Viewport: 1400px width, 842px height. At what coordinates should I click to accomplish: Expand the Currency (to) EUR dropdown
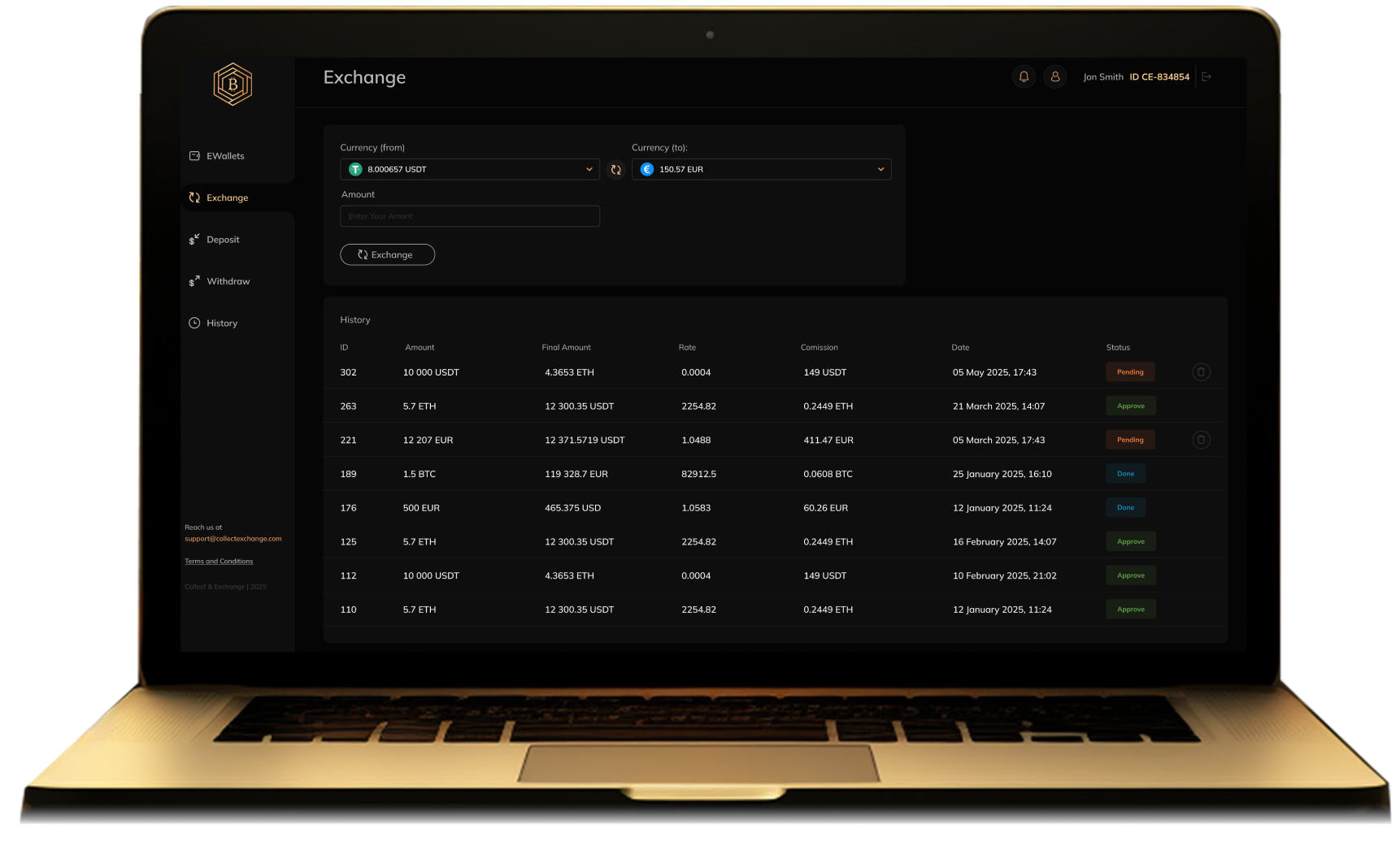pyautogui.click(x=880, y=169)
